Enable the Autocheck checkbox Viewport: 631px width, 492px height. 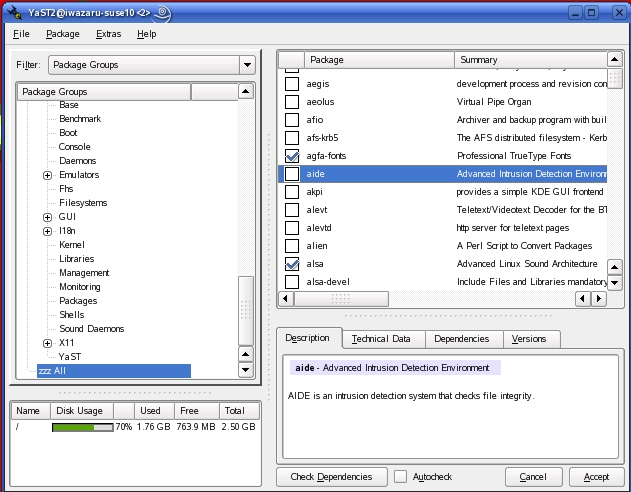(x=401, y=477)
